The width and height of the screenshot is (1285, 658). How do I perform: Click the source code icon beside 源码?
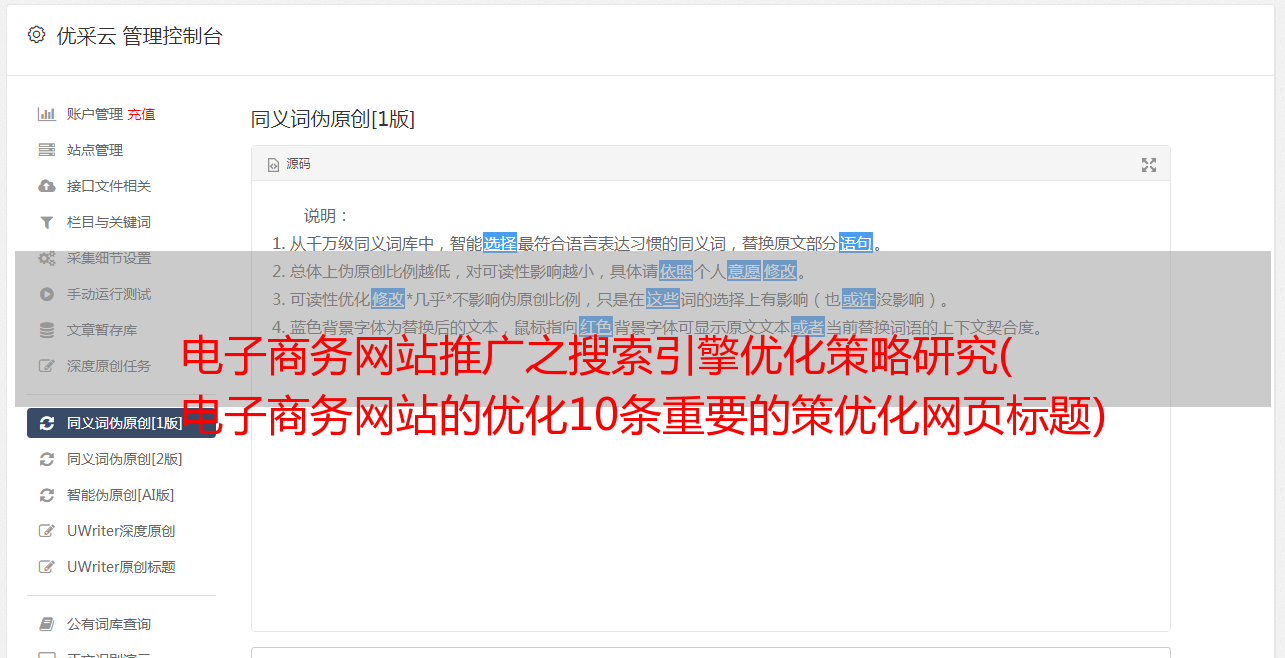273,165
